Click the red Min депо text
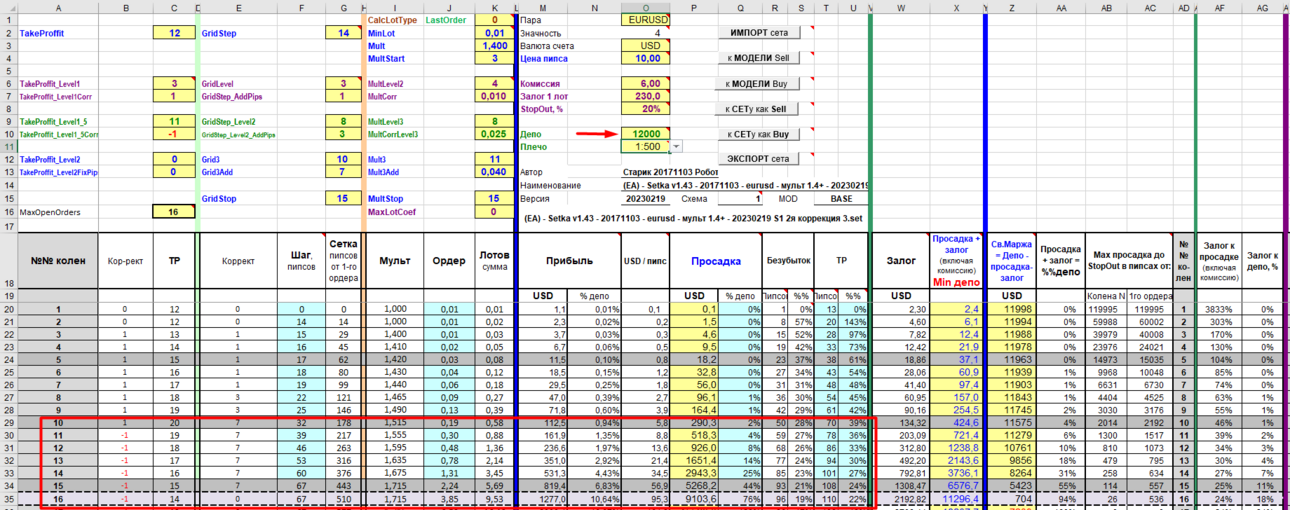Viewport: 1290px width, 510px height. pos(957,284)
